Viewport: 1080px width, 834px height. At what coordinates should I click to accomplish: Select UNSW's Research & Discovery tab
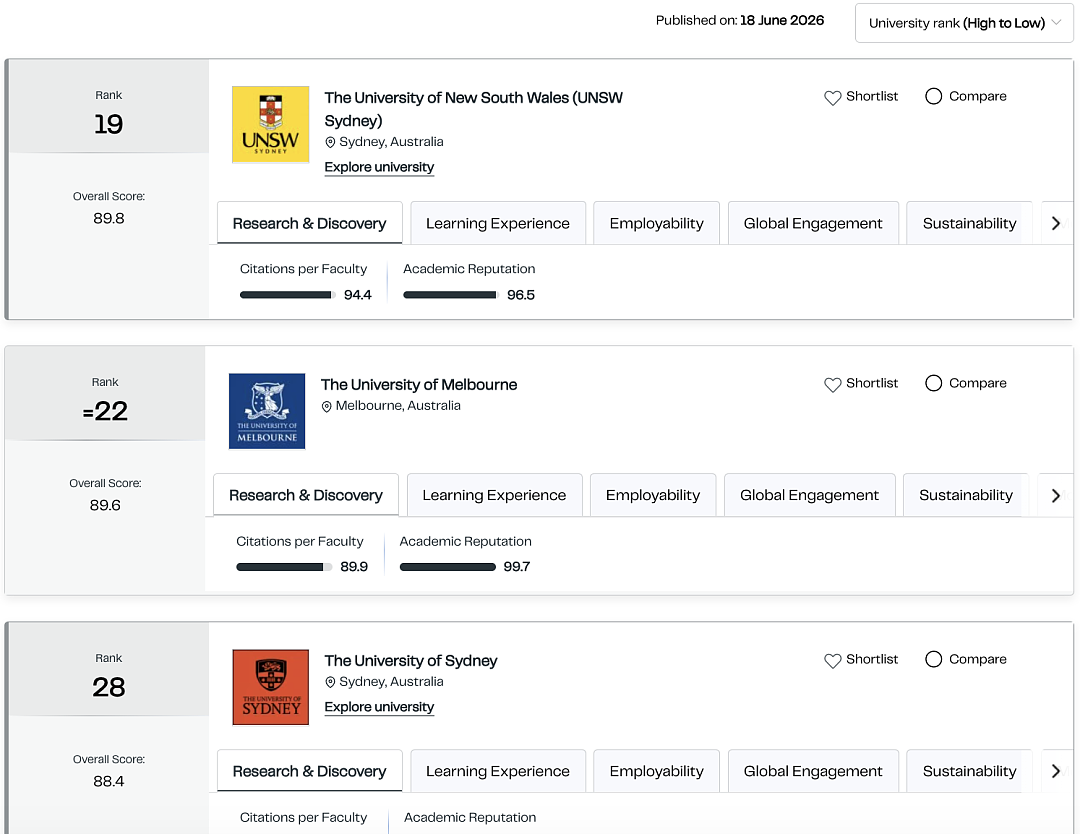[x=309, y=223]
